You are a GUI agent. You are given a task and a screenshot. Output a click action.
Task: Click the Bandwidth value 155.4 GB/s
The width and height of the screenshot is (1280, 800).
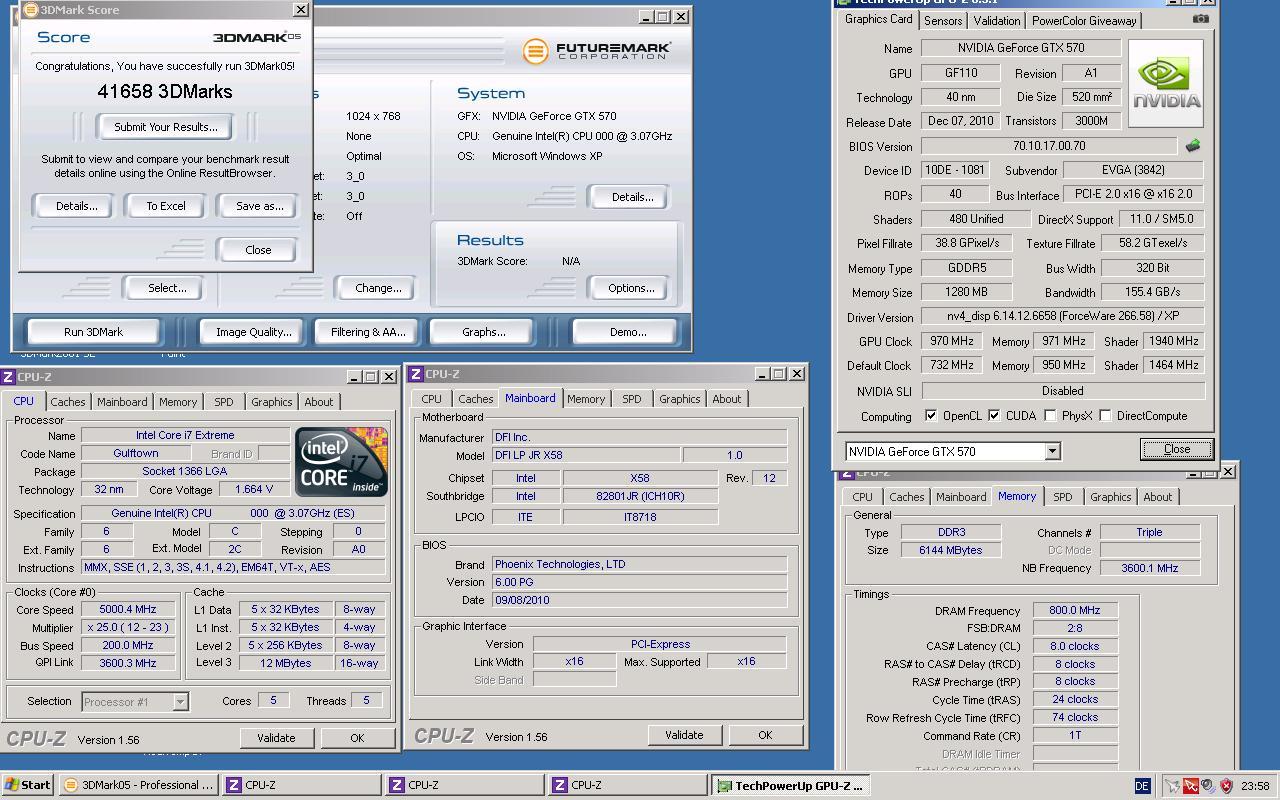pyautogui.click(x=1153, y=292)
